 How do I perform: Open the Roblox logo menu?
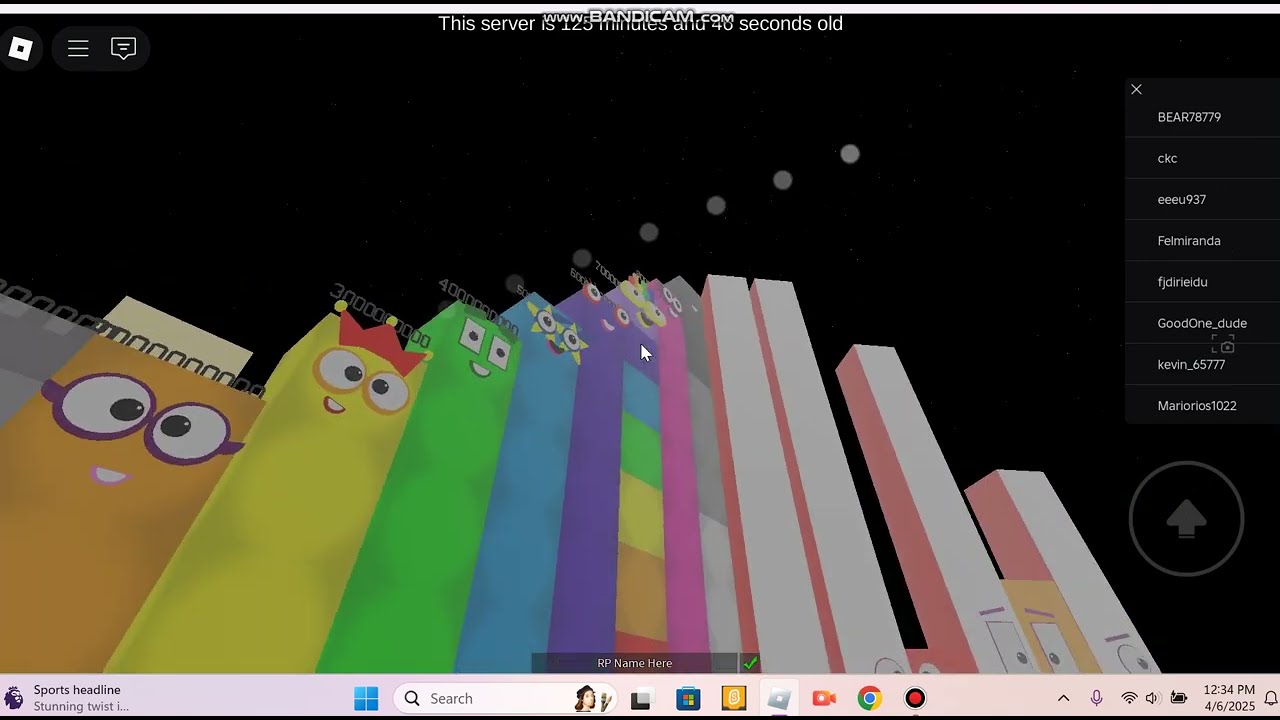coord(20,48)
